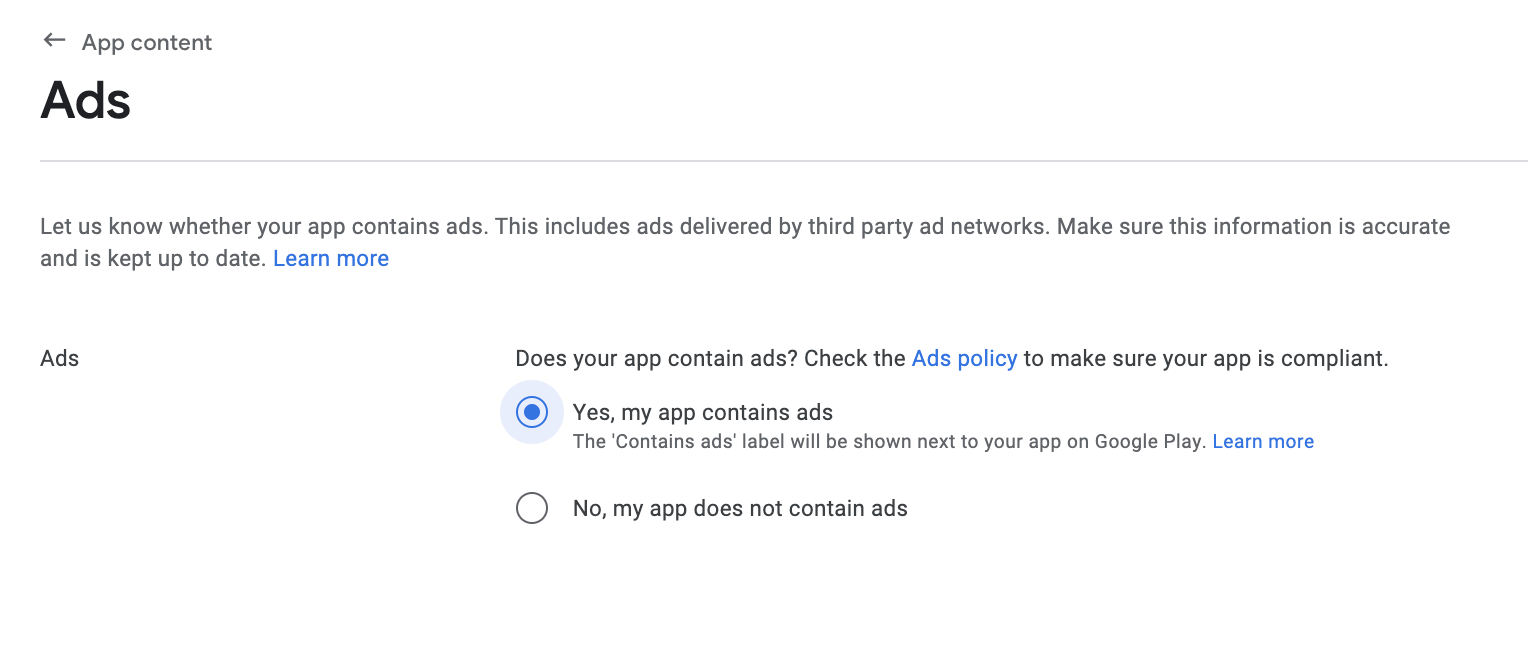Click the back arrow icon

[54, 41]
